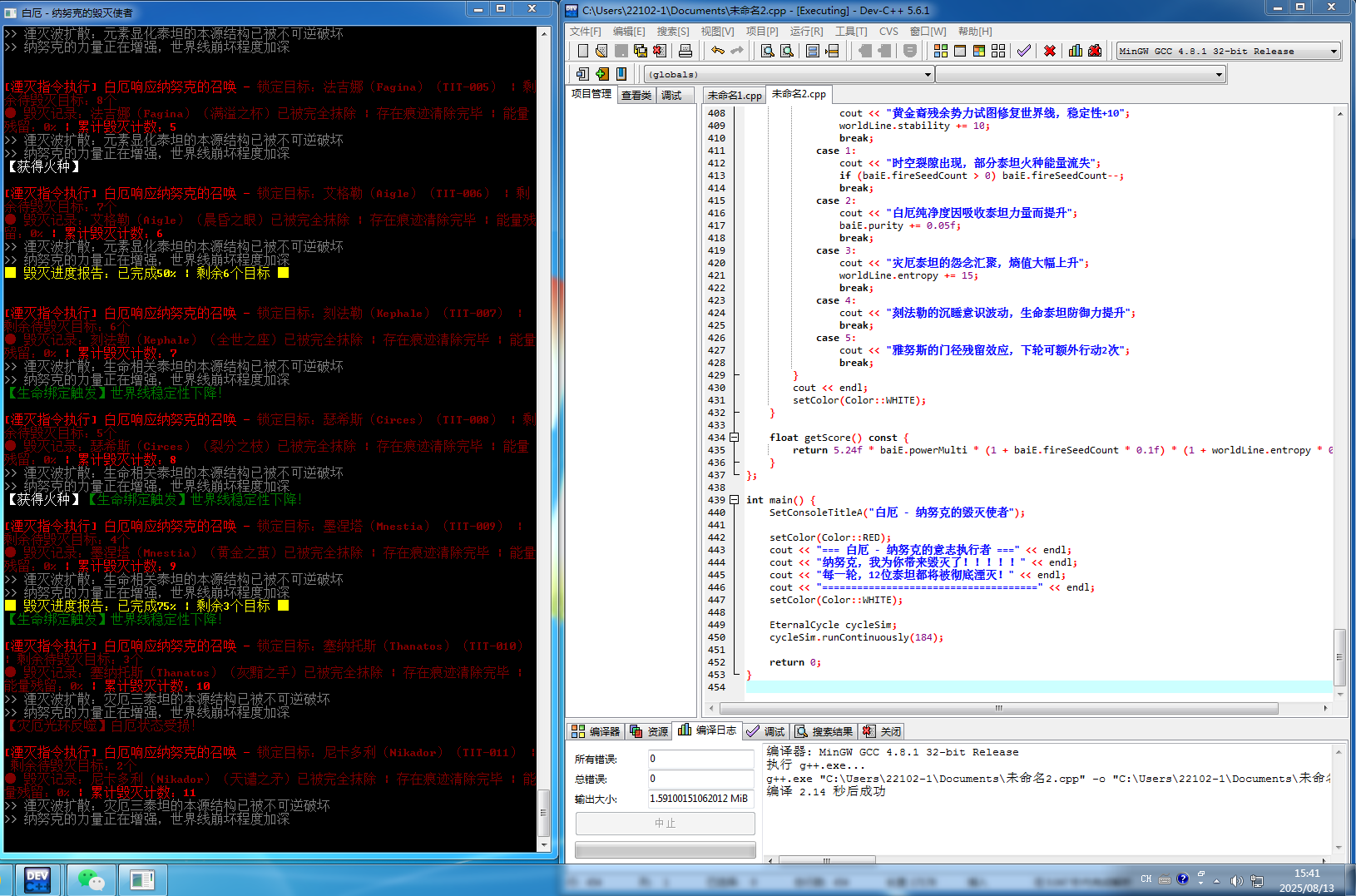Open the 工具[T] menu
This screenshot has width=1356, height=896.
(x=851, y=32)
